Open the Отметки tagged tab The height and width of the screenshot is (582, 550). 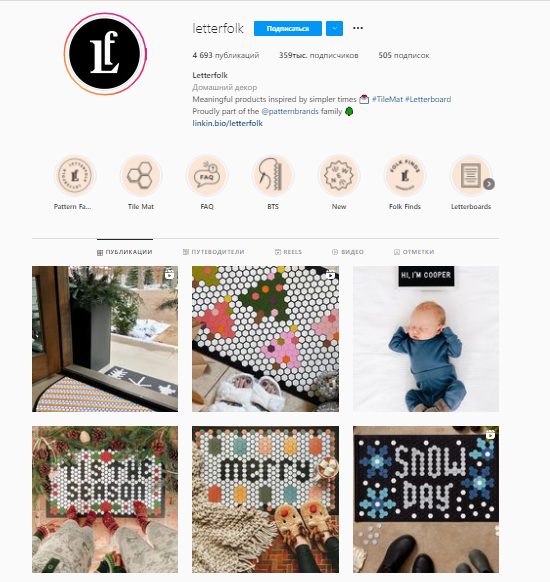point(414,252)
